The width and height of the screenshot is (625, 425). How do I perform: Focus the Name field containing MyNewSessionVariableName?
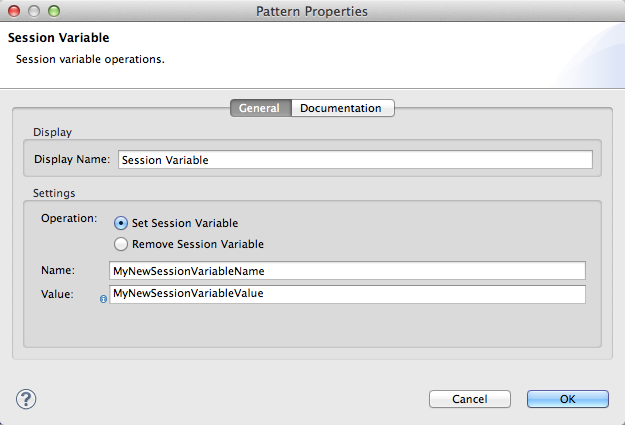(x=346, y=270)
